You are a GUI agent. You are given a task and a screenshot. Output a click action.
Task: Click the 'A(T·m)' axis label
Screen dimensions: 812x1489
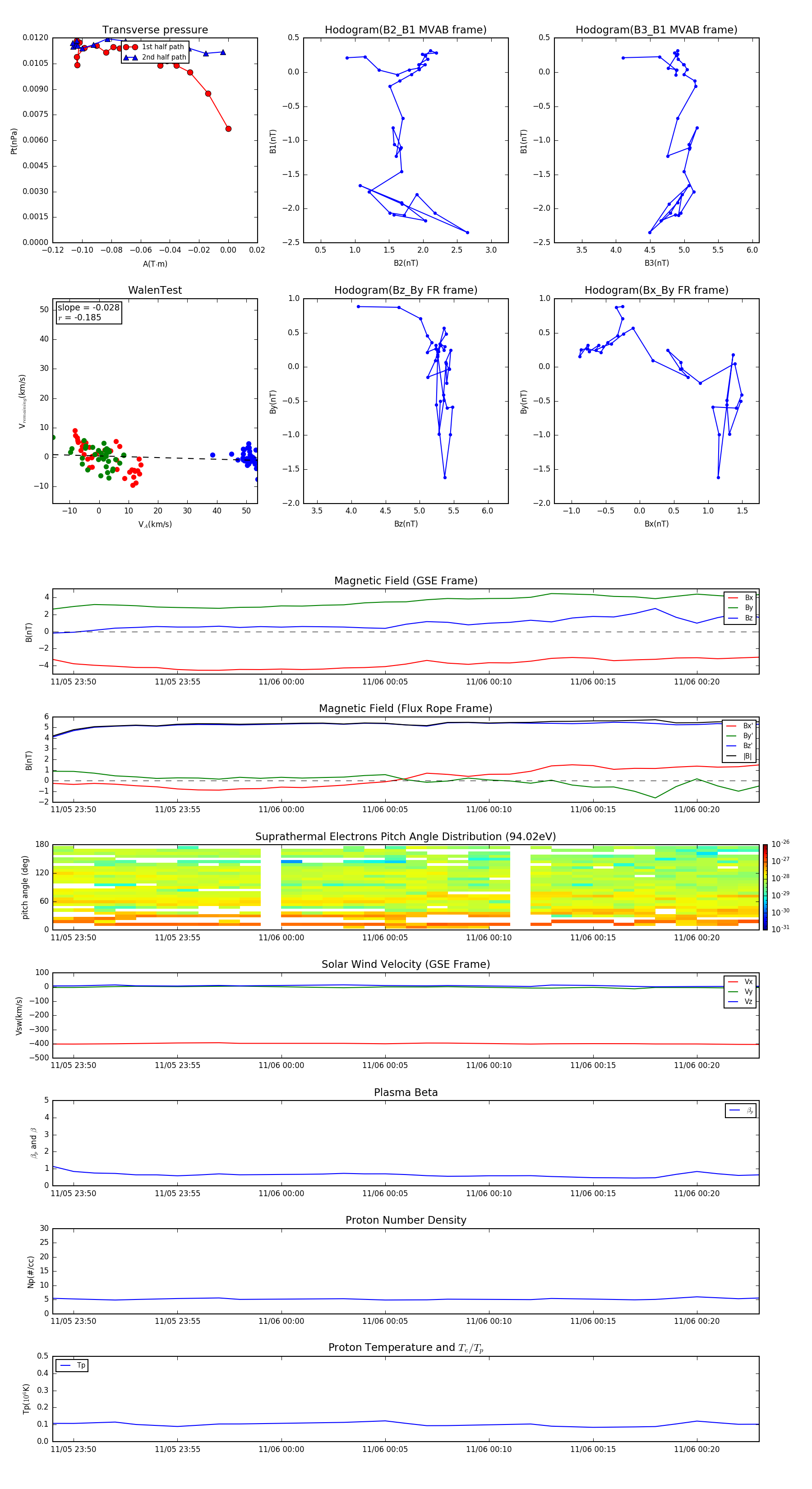(x=155, y=264)
